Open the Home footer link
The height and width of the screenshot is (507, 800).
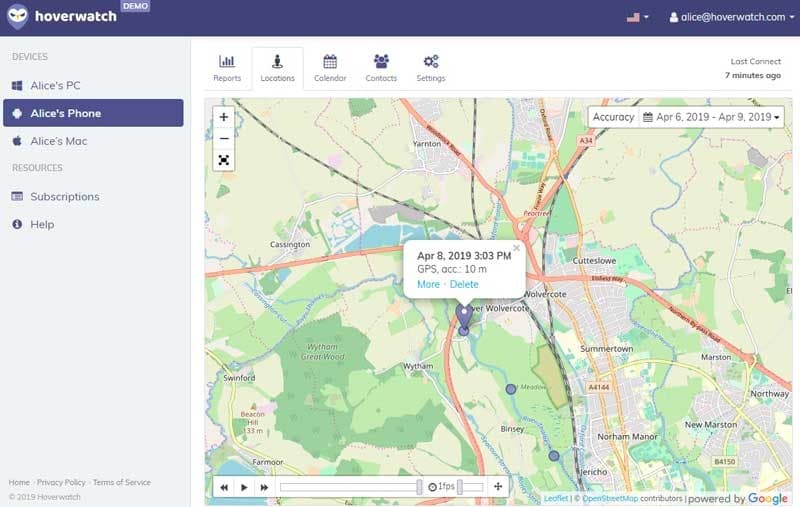coord(19,482)
